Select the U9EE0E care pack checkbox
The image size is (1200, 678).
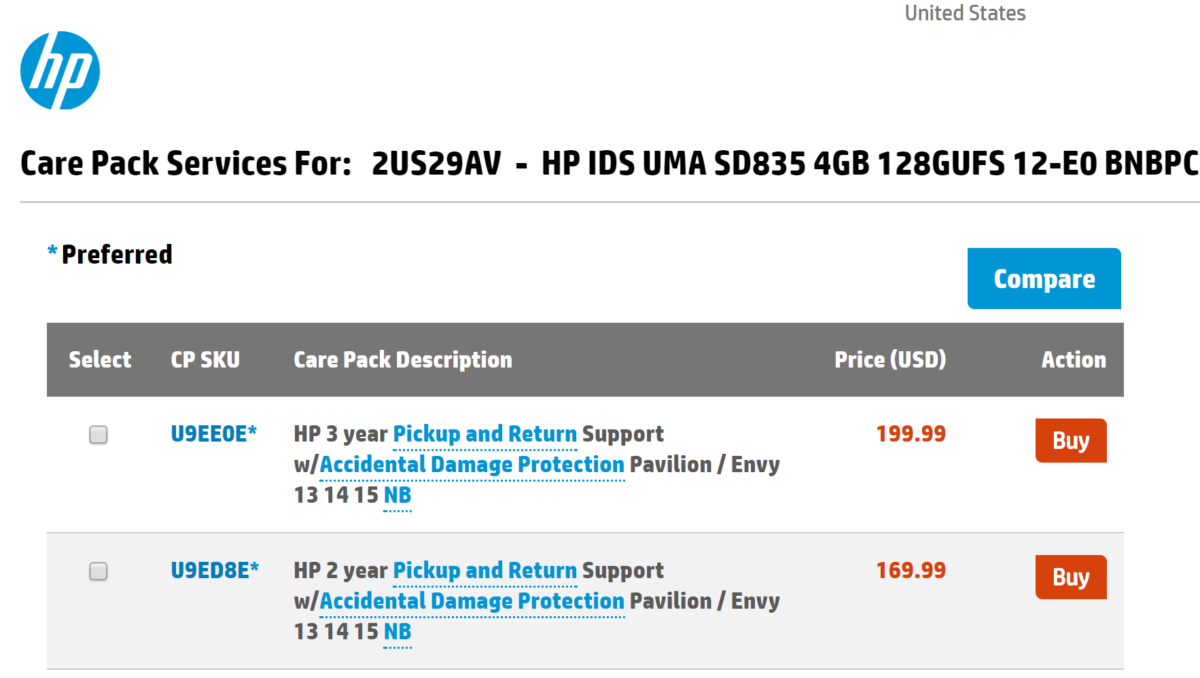pyautogui.click(x=98, y=435)
